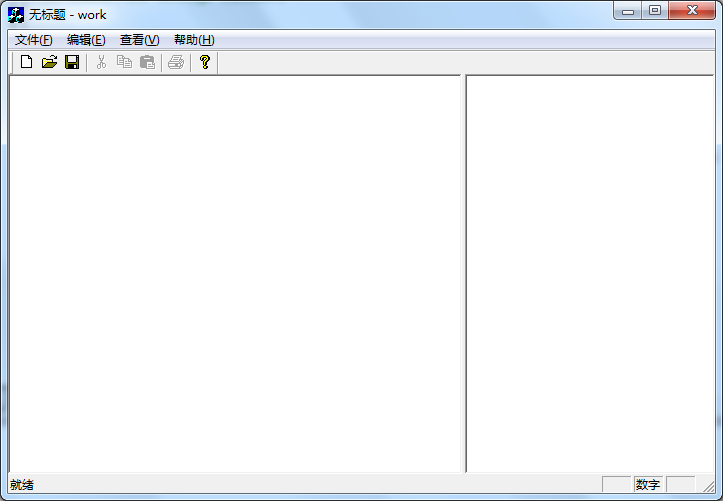Click inside the left white pane

coord(235,274)
